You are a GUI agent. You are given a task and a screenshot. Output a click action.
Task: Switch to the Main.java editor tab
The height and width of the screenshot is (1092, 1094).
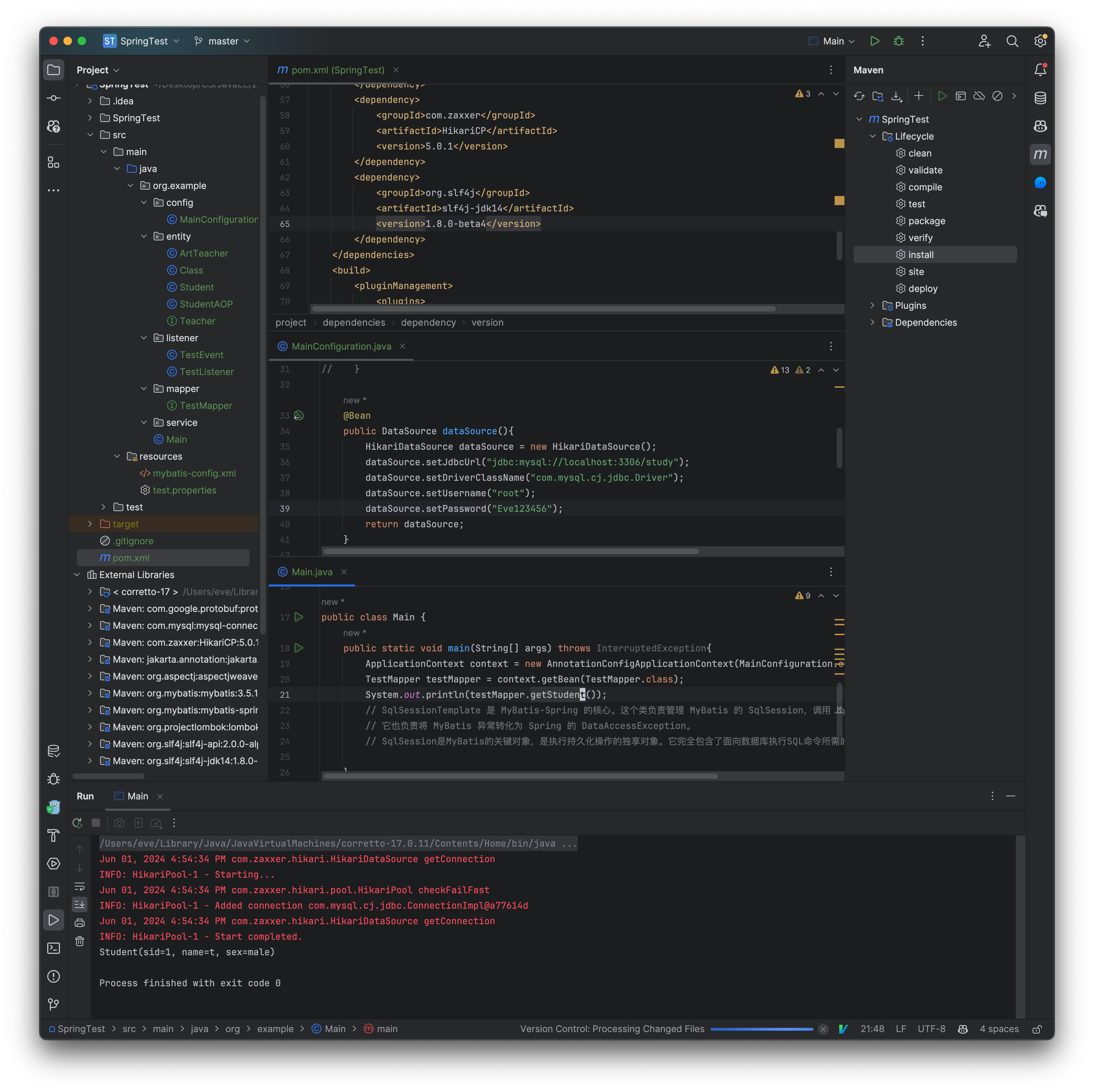click(312, 571)
